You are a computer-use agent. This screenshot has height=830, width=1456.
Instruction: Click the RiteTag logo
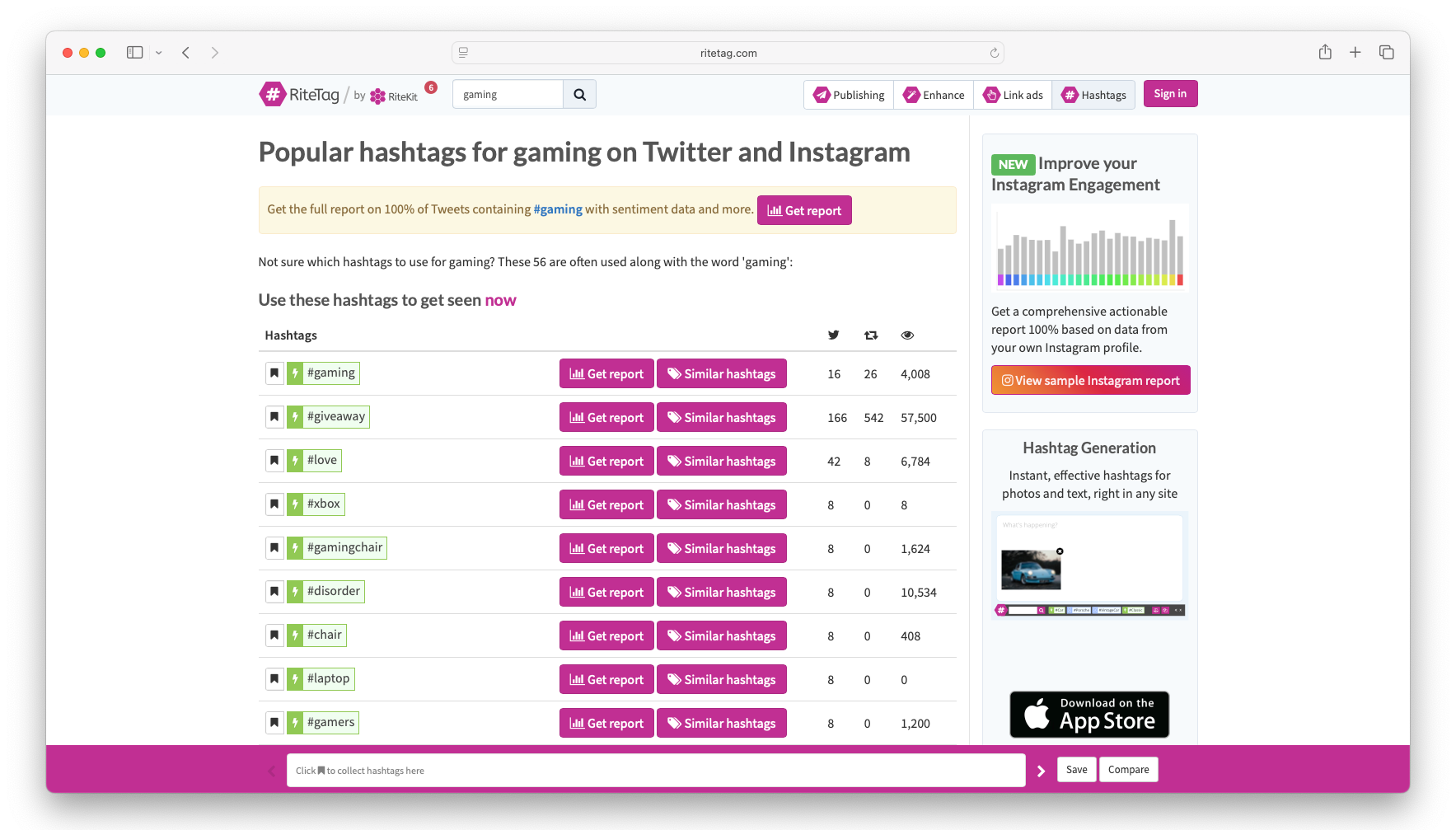[x=299, y=94]
